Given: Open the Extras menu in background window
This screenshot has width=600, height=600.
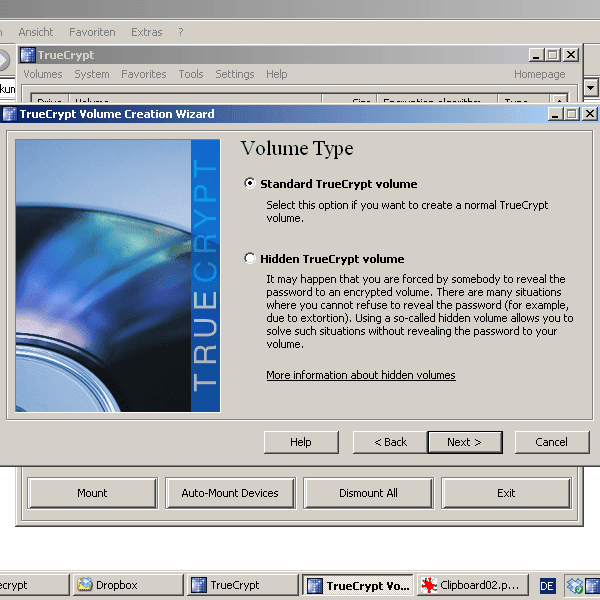Looking at the screenshot, I should [147, 32].
